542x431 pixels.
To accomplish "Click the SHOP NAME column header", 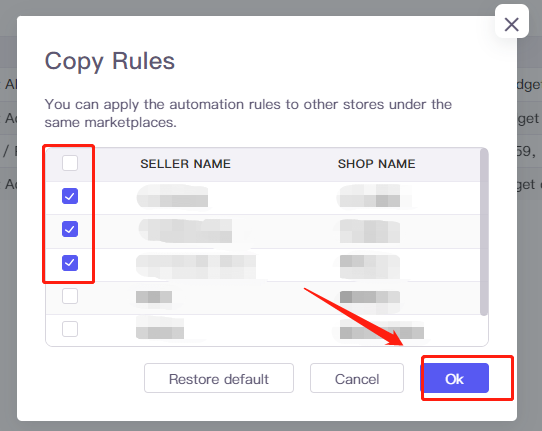I will click(376, 164).
